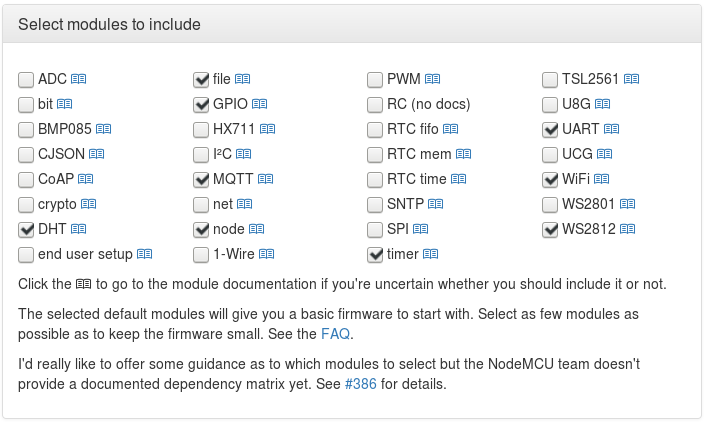
Task: Check the crypto module checkbox
Action: coord(26,204)
